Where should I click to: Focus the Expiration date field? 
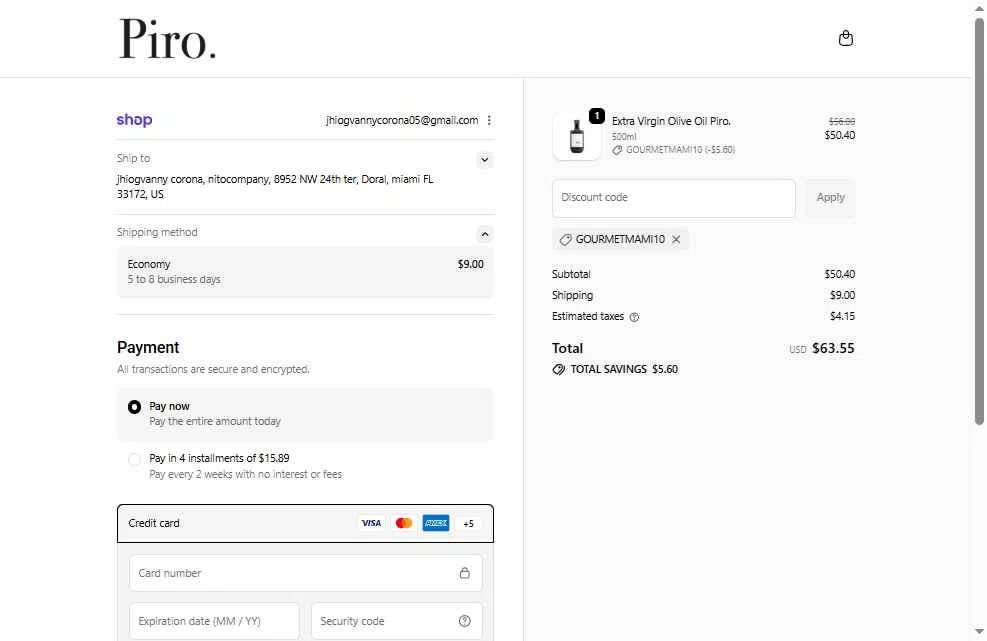[x=215, y=621]
